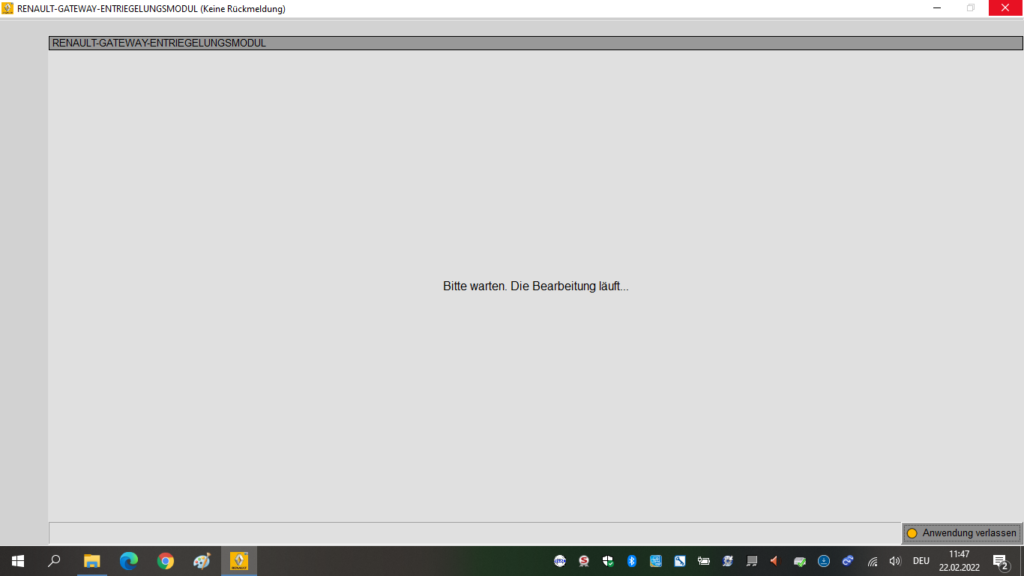1024x576 pixels.
Task: Click the Bitte warten status message
Action: click(536, 286)
